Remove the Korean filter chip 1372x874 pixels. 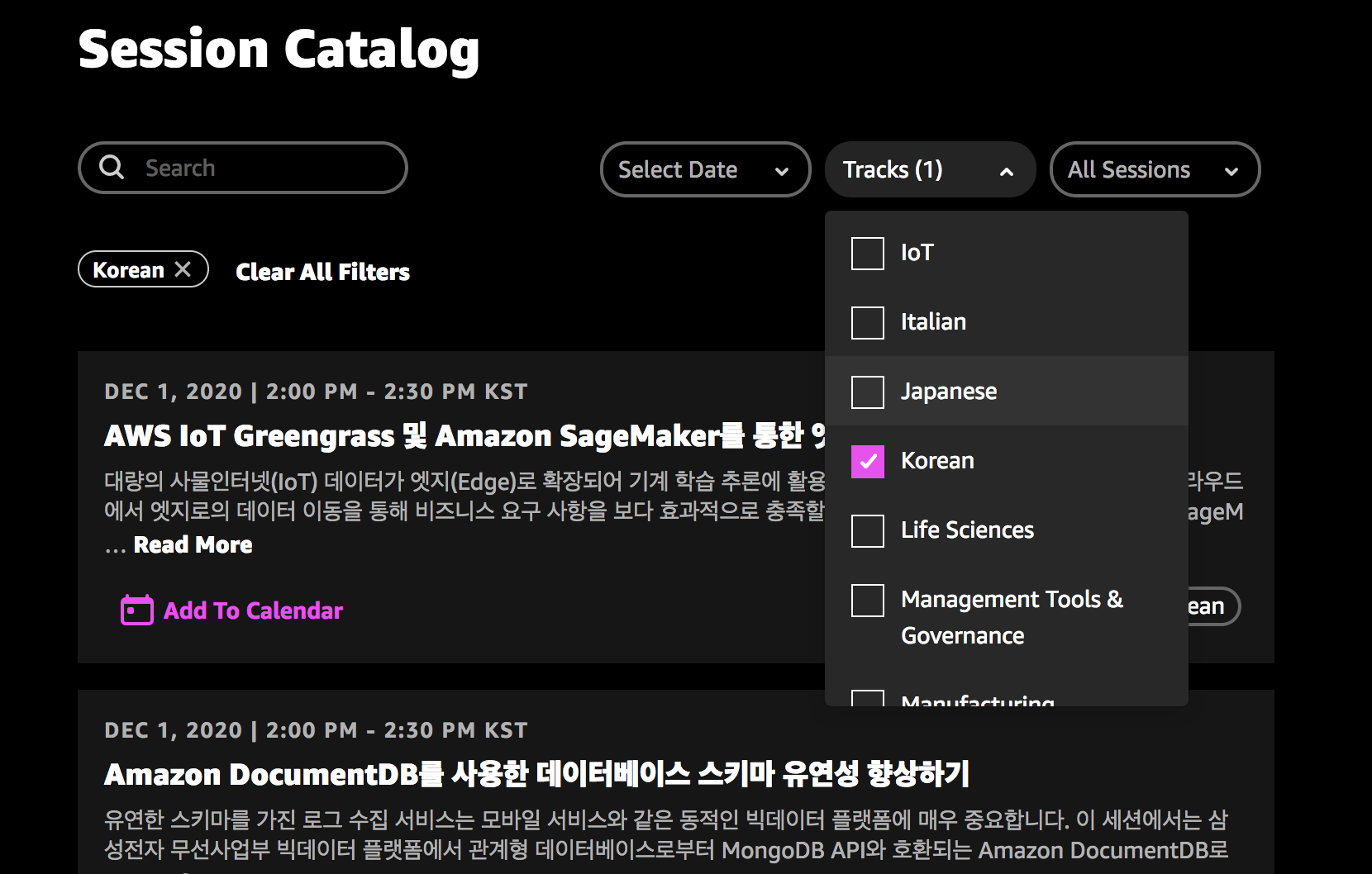click(183, 269)
